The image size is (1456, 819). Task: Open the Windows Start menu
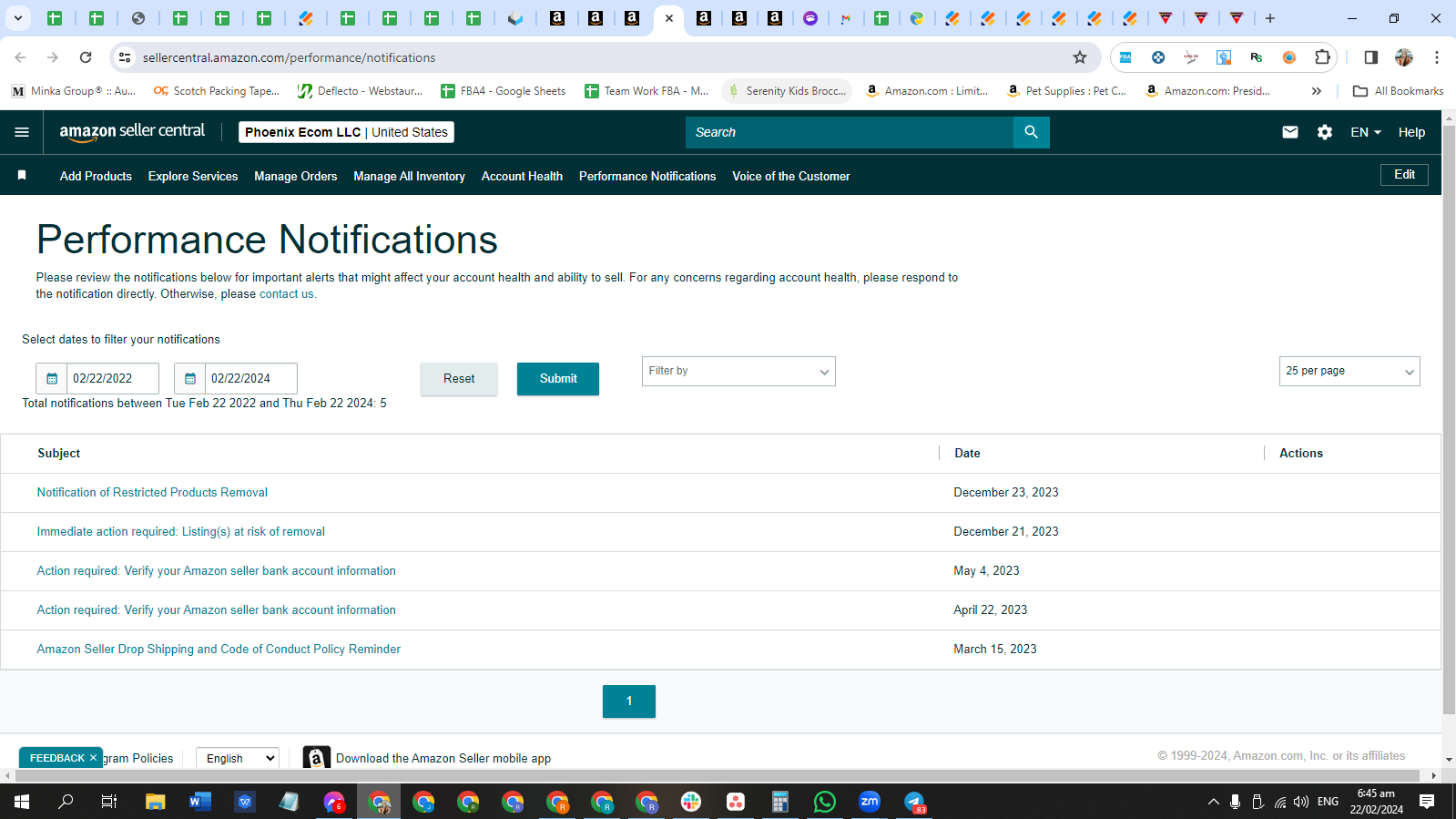click(22, 802)
